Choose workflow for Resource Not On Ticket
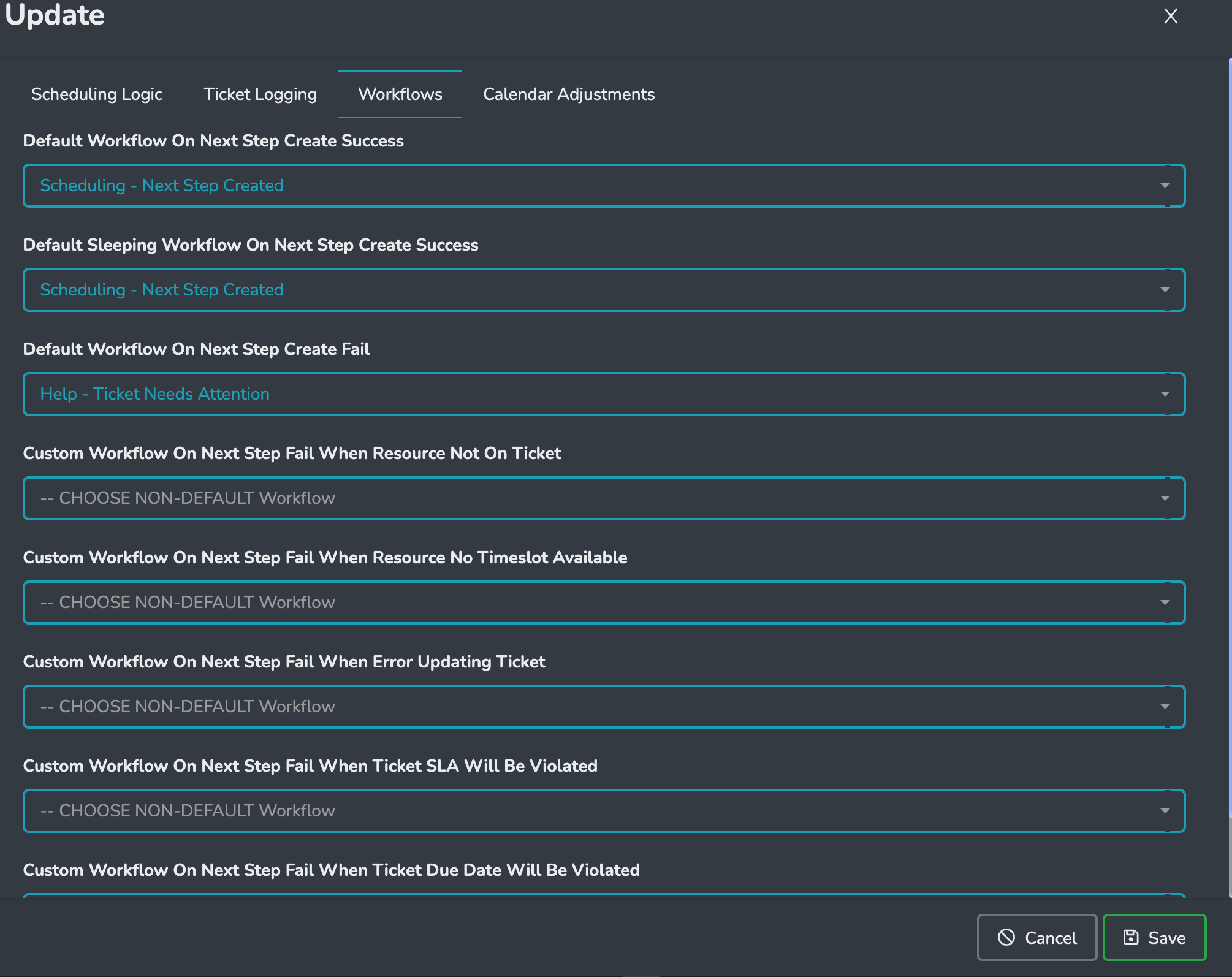1232x977 pixels. pyautogui.click(x=604, y=498)
